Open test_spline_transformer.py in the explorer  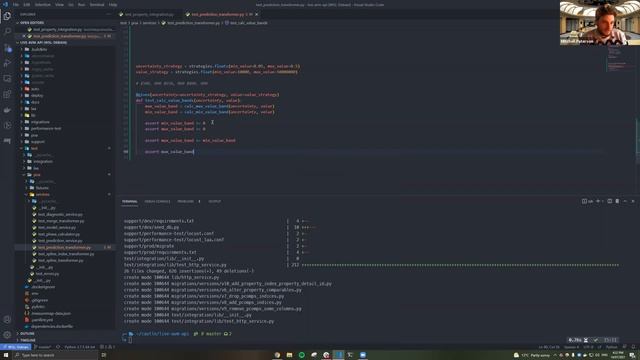click(60, 260)
